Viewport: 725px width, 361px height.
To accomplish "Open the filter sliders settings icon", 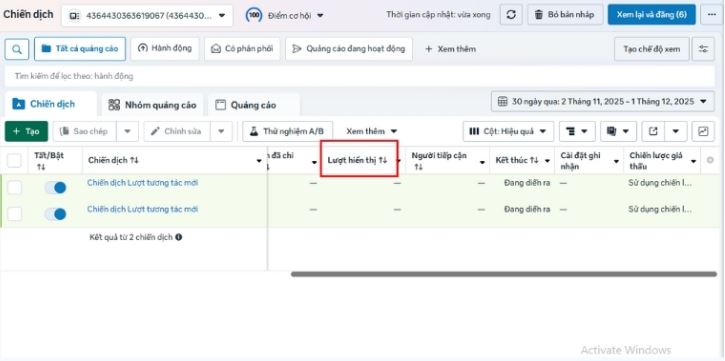I will pos(703,49).
